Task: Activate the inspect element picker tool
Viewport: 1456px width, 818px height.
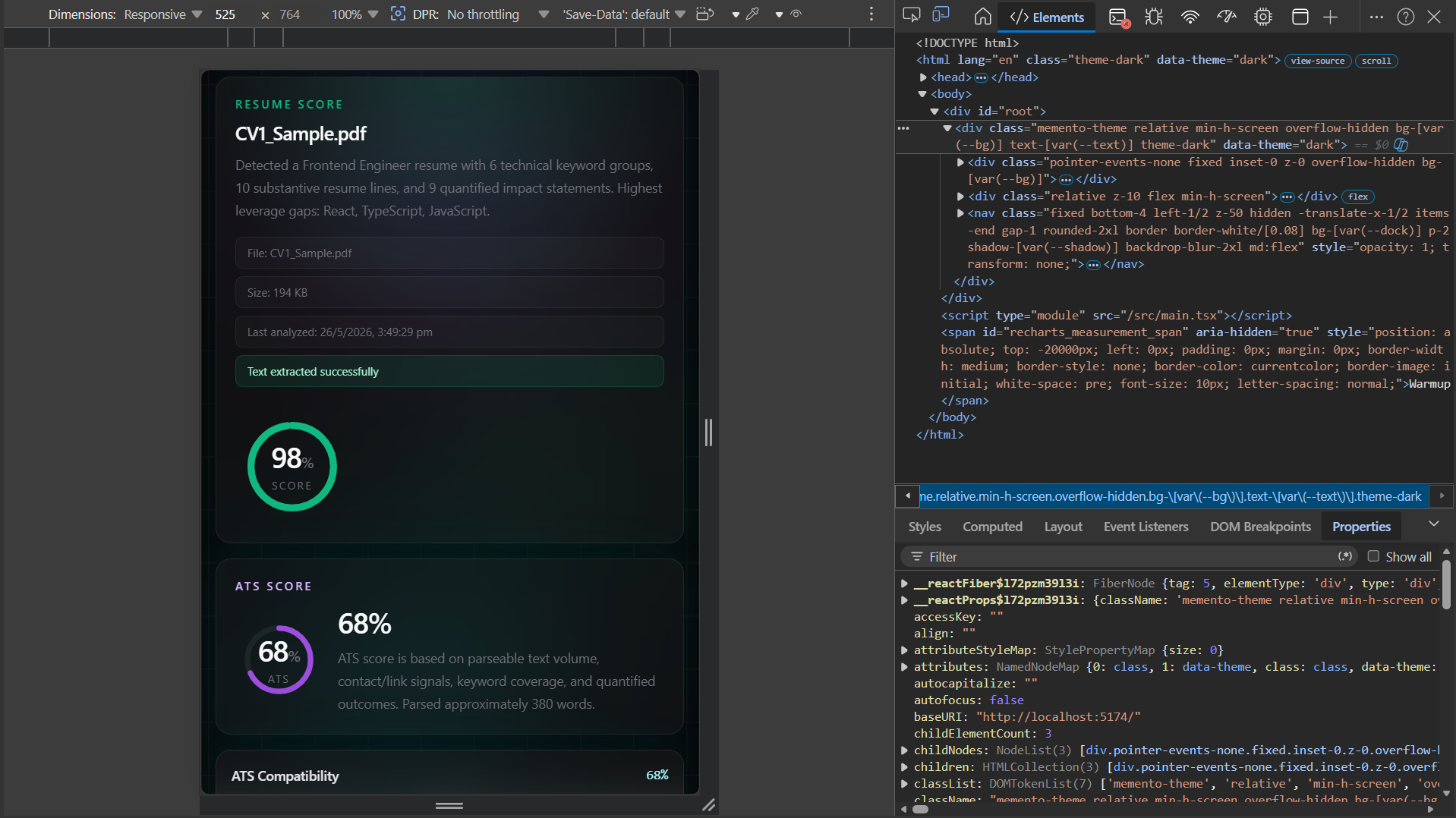Action: click(x=911, y=15)
